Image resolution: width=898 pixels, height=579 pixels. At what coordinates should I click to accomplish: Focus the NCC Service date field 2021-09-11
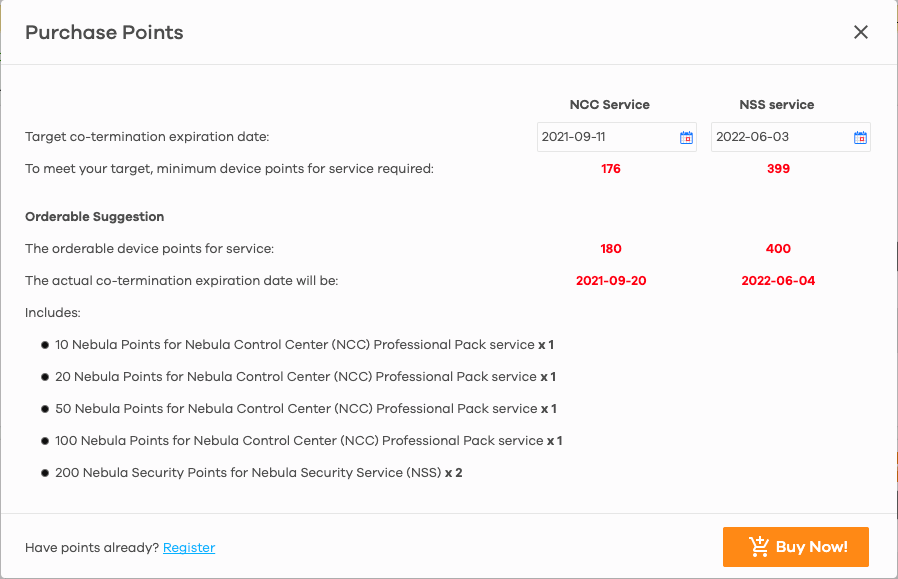point(616,137)
